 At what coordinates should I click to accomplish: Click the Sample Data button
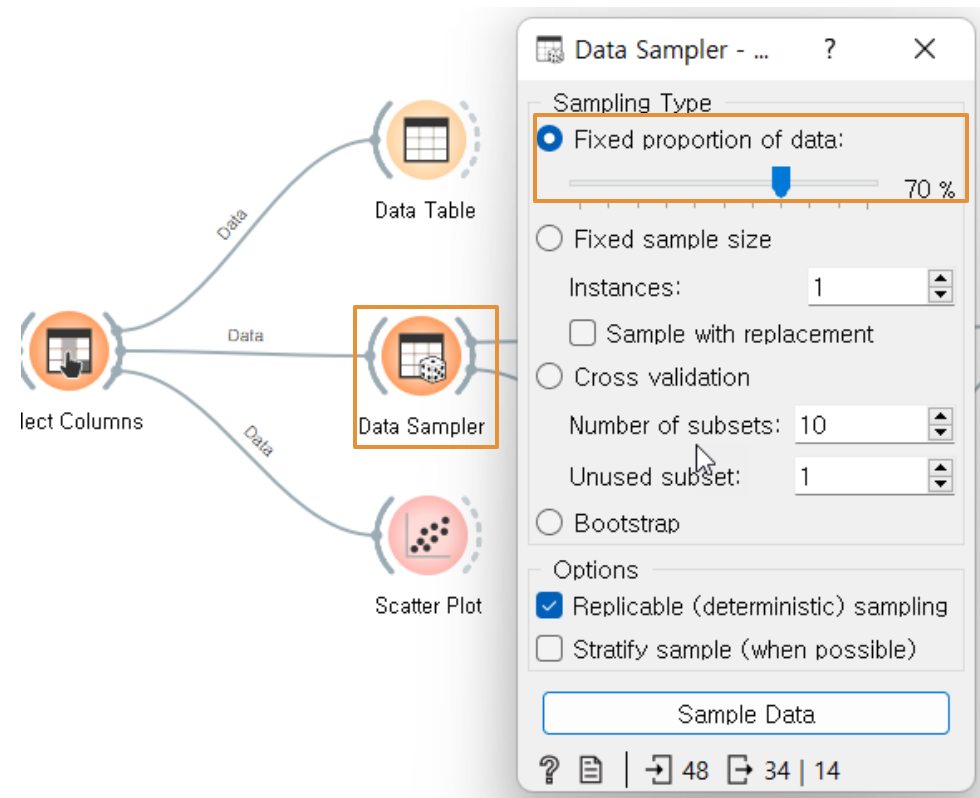(746, 713)
